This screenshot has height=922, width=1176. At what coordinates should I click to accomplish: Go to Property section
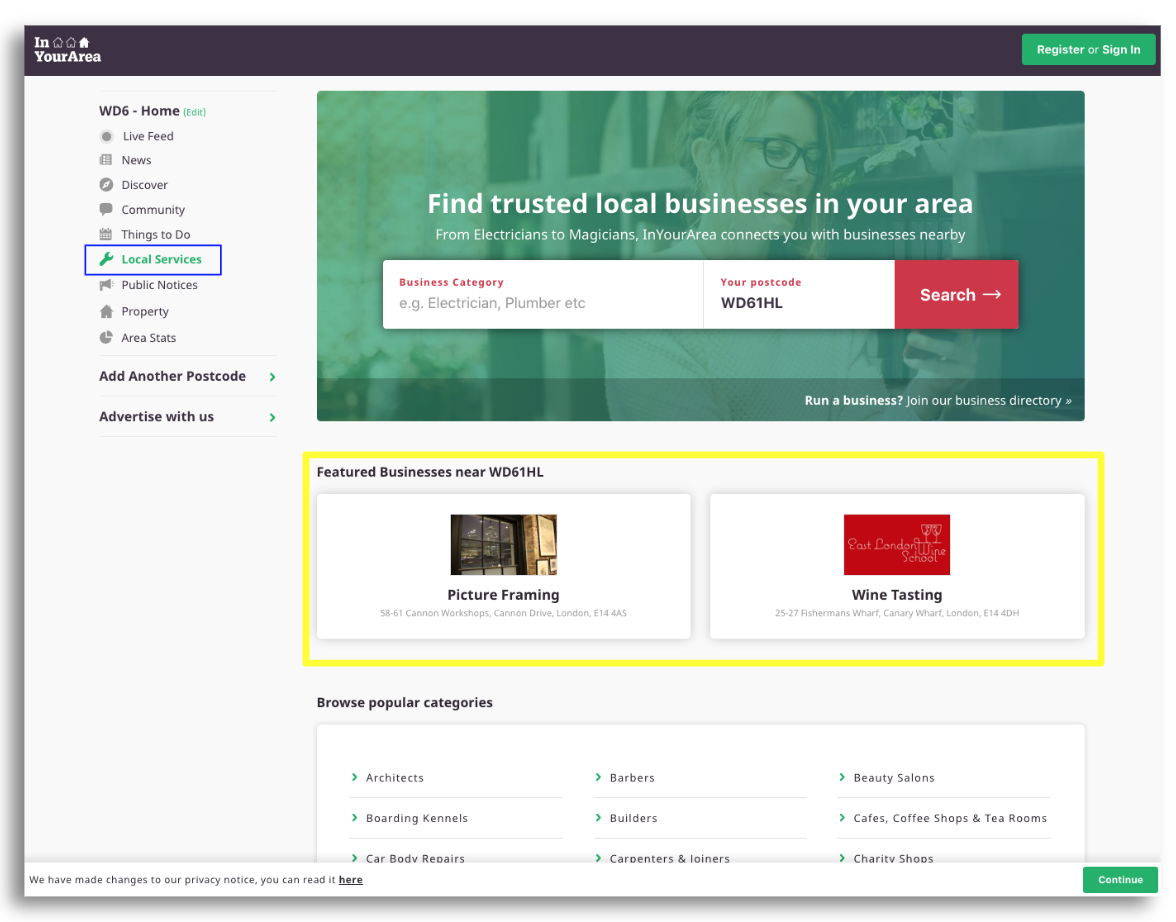(x=145, y=311)
